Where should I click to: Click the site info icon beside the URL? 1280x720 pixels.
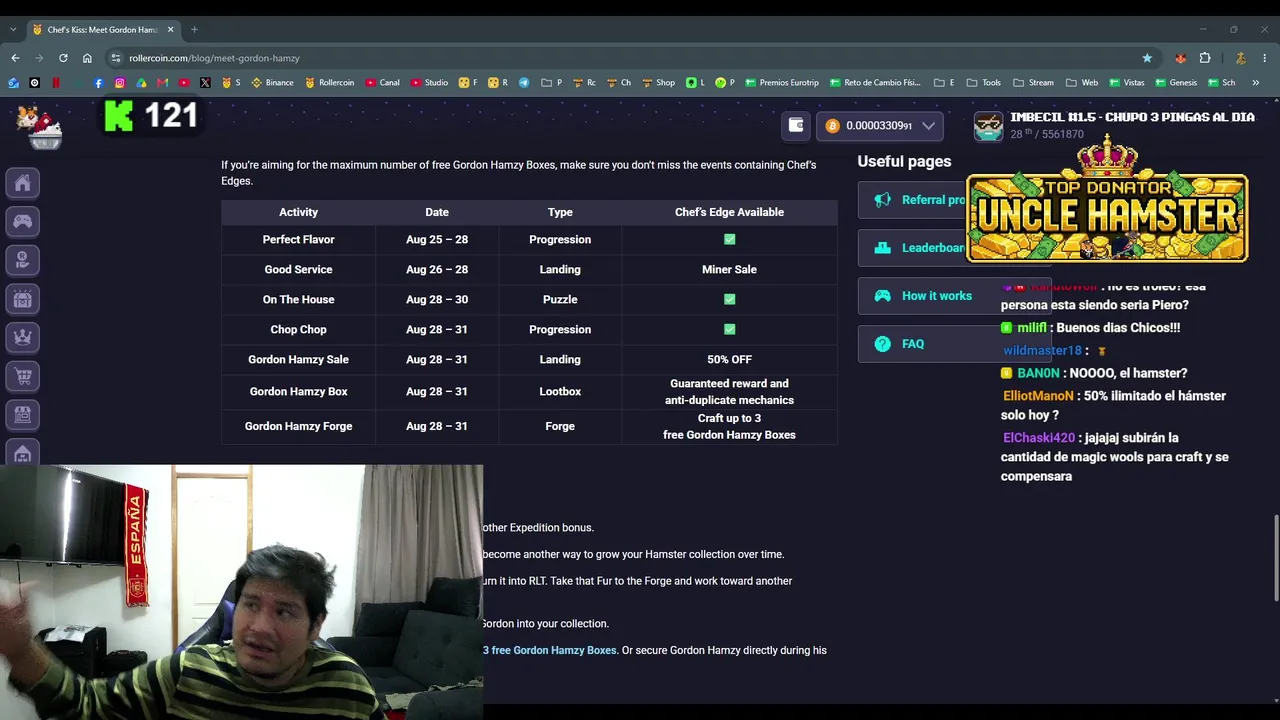click(116, 58)
